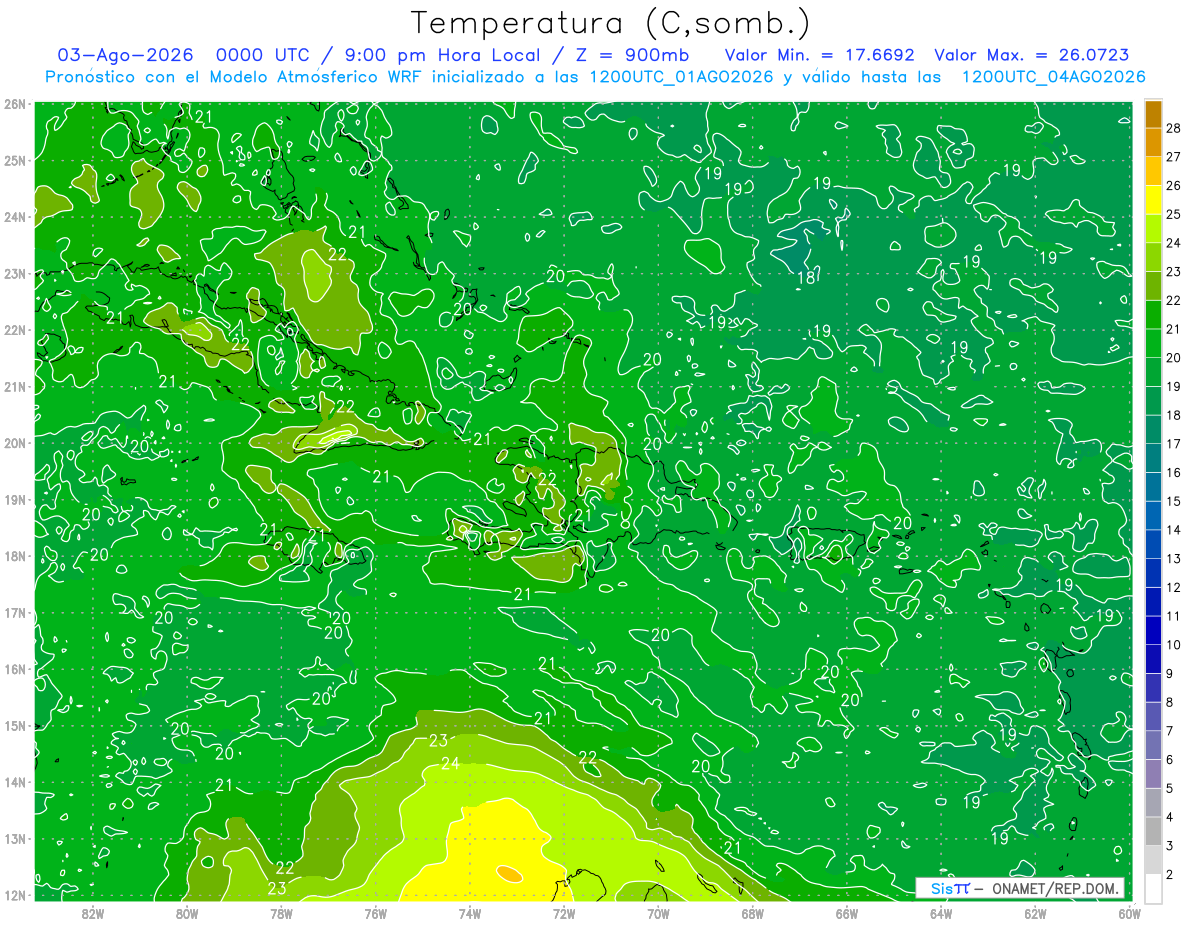The image size is (1200, 927).
Task: Click the lime swatch between legend 24 and 25
Action: (1153, 229)
